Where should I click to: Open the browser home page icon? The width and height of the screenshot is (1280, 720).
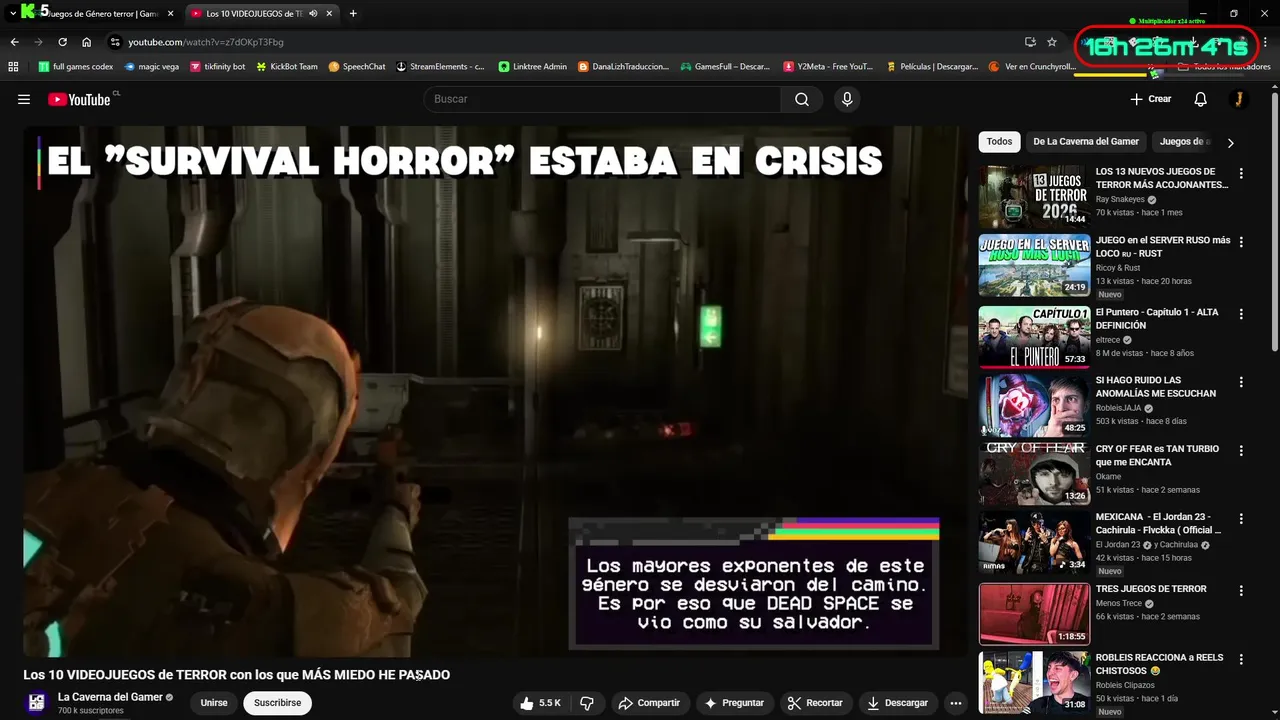87,42
